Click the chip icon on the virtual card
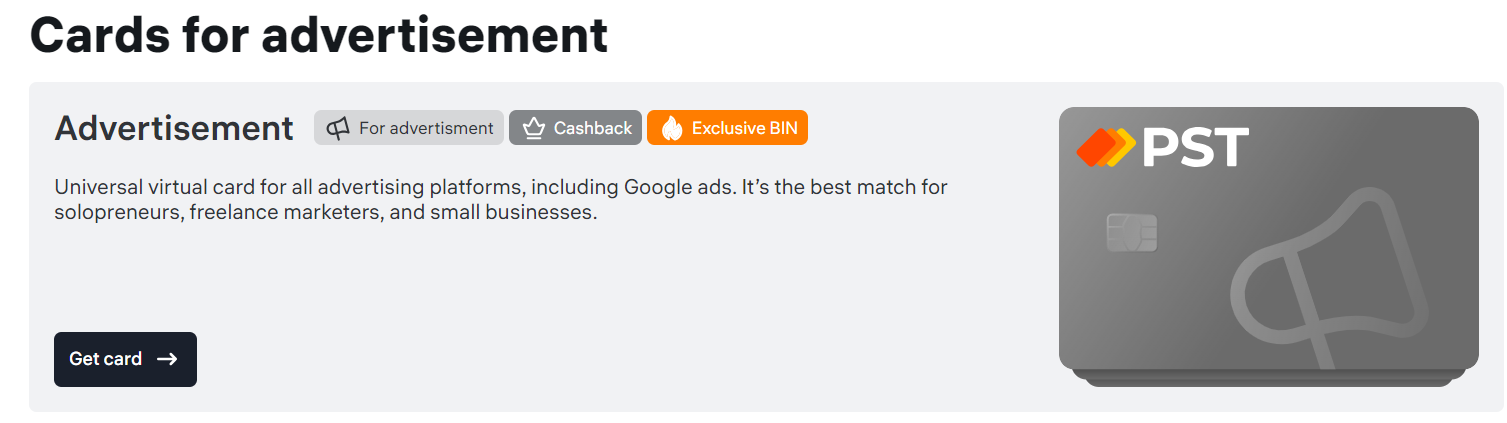This screenshot has width=1507, height=423. coord(1132,233)
